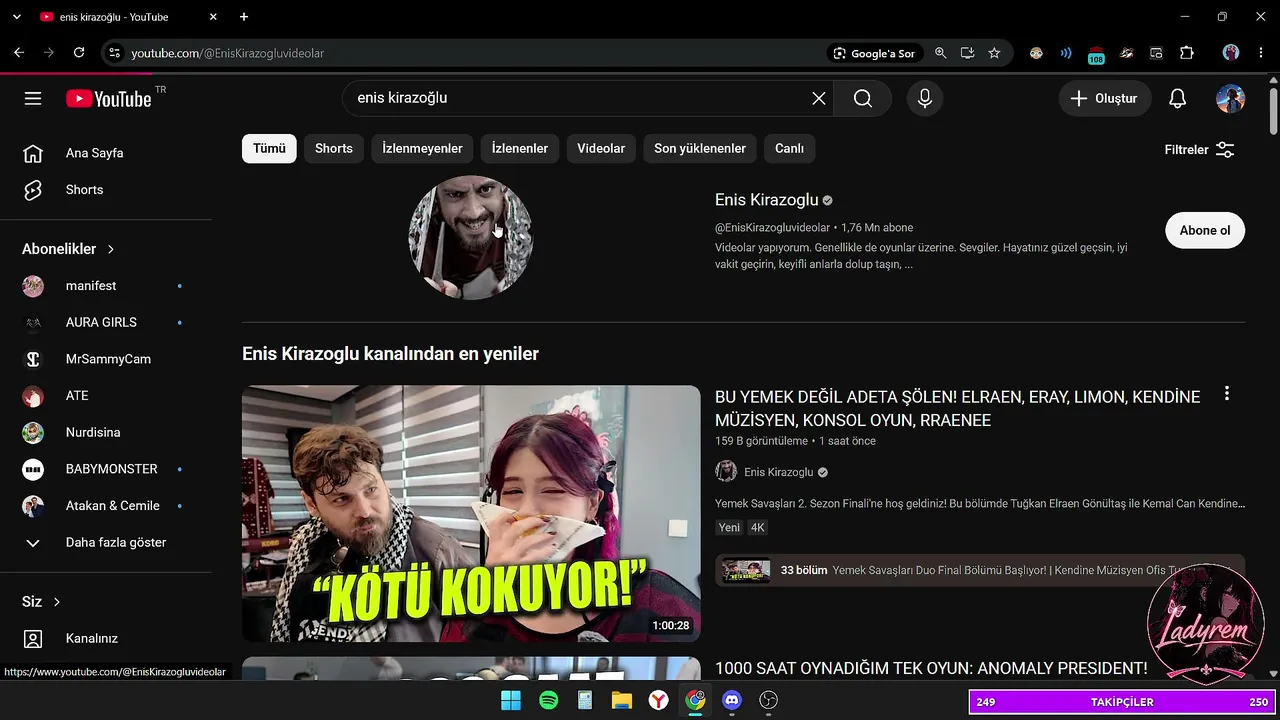Open the Chrome three-dot menu
Image resolution: width=1280 pixels, height=720 pixels.
click(1261, 53)
